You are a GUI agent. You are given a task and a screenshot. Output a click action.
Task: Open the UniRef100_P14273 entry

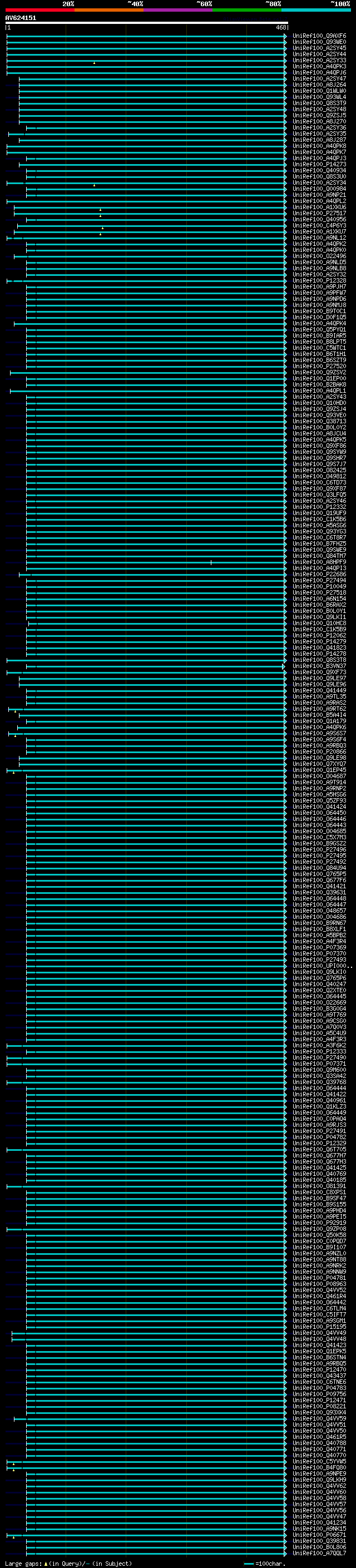[319, 164]
